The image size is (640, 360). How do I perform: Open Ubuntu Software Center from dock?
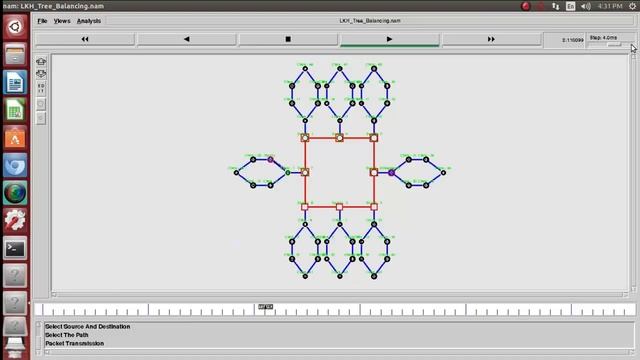[x=15, y=138]
